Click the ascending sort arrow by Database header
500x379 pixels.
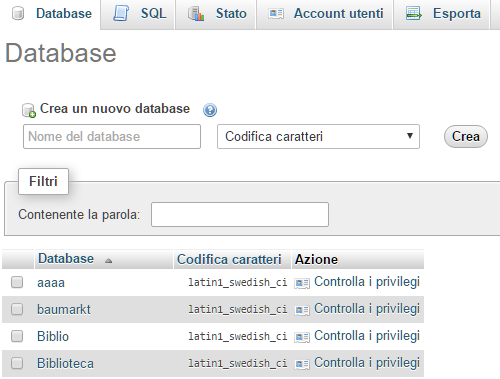tap(108, 261)
